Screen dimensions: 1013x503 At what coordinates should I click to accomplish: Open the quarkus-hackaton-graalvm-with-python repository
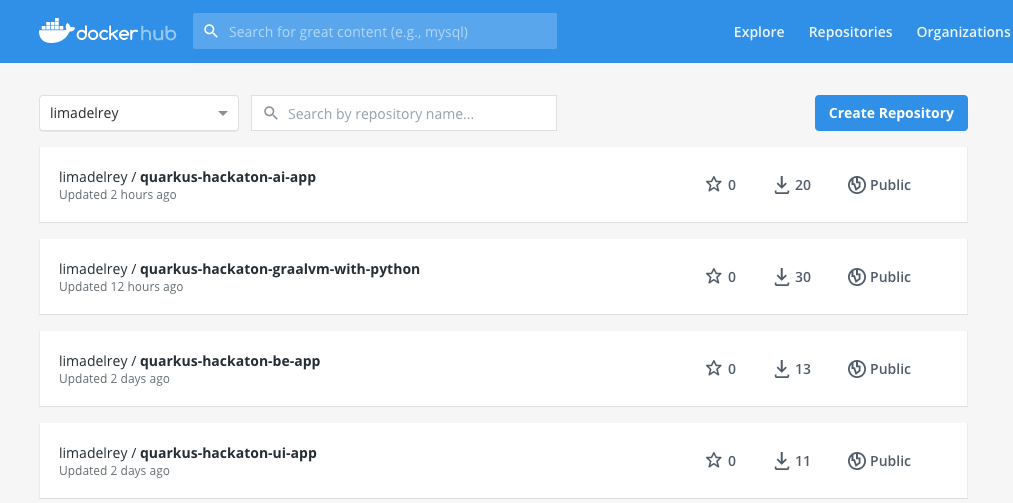pyautogui.click(x=279, y=269)
